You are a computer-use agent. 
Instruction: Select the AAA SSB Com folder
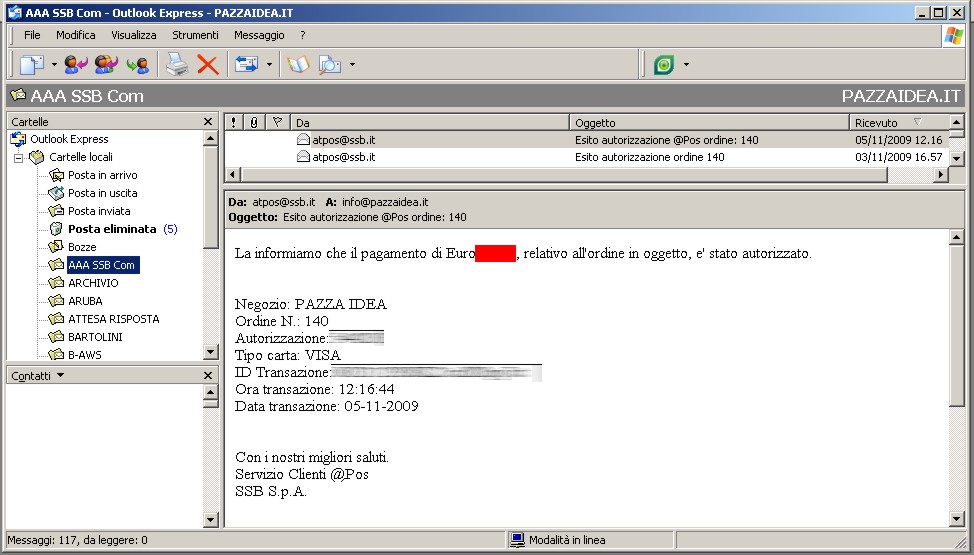pyautogui.click(x=102, y=265)
